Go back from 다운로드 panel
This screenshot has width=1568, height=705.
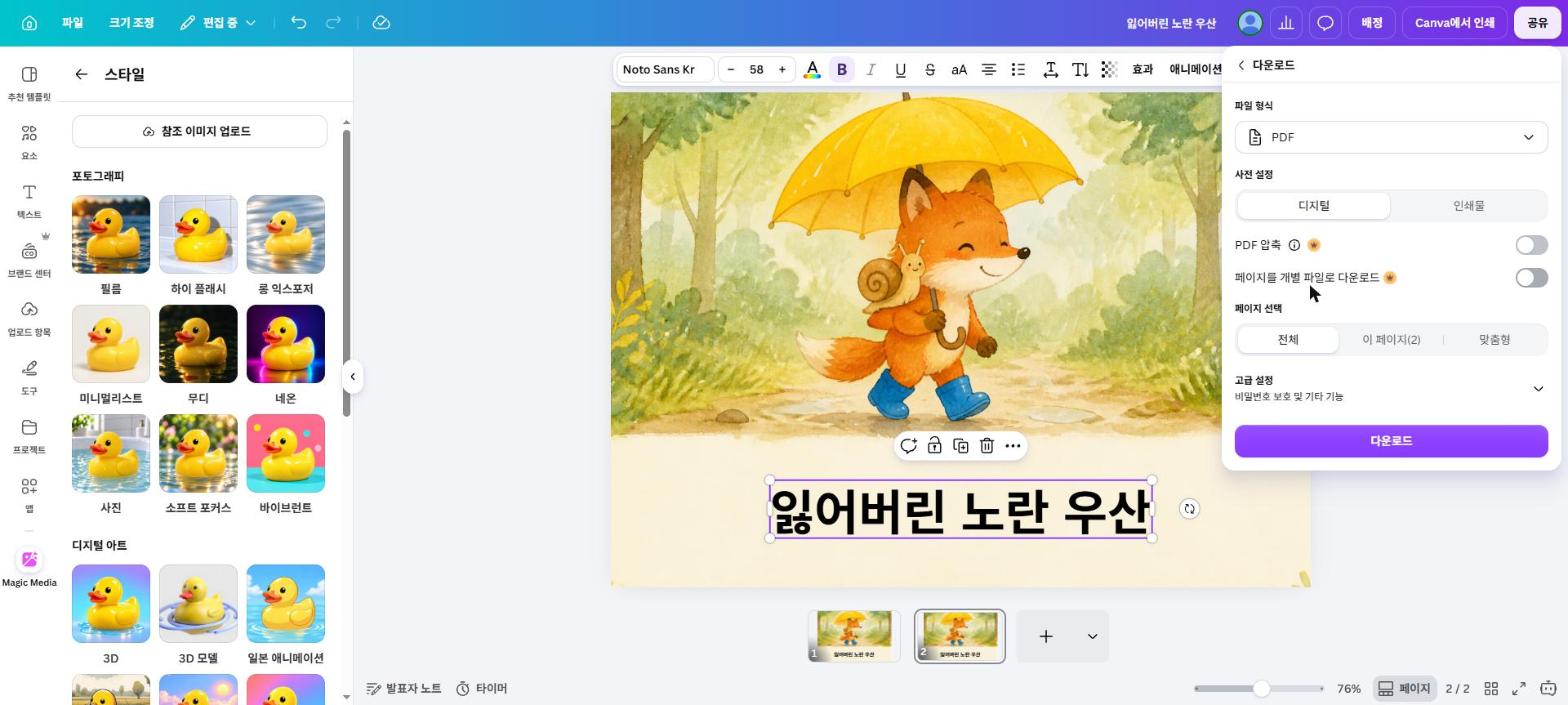(1241, 65)
